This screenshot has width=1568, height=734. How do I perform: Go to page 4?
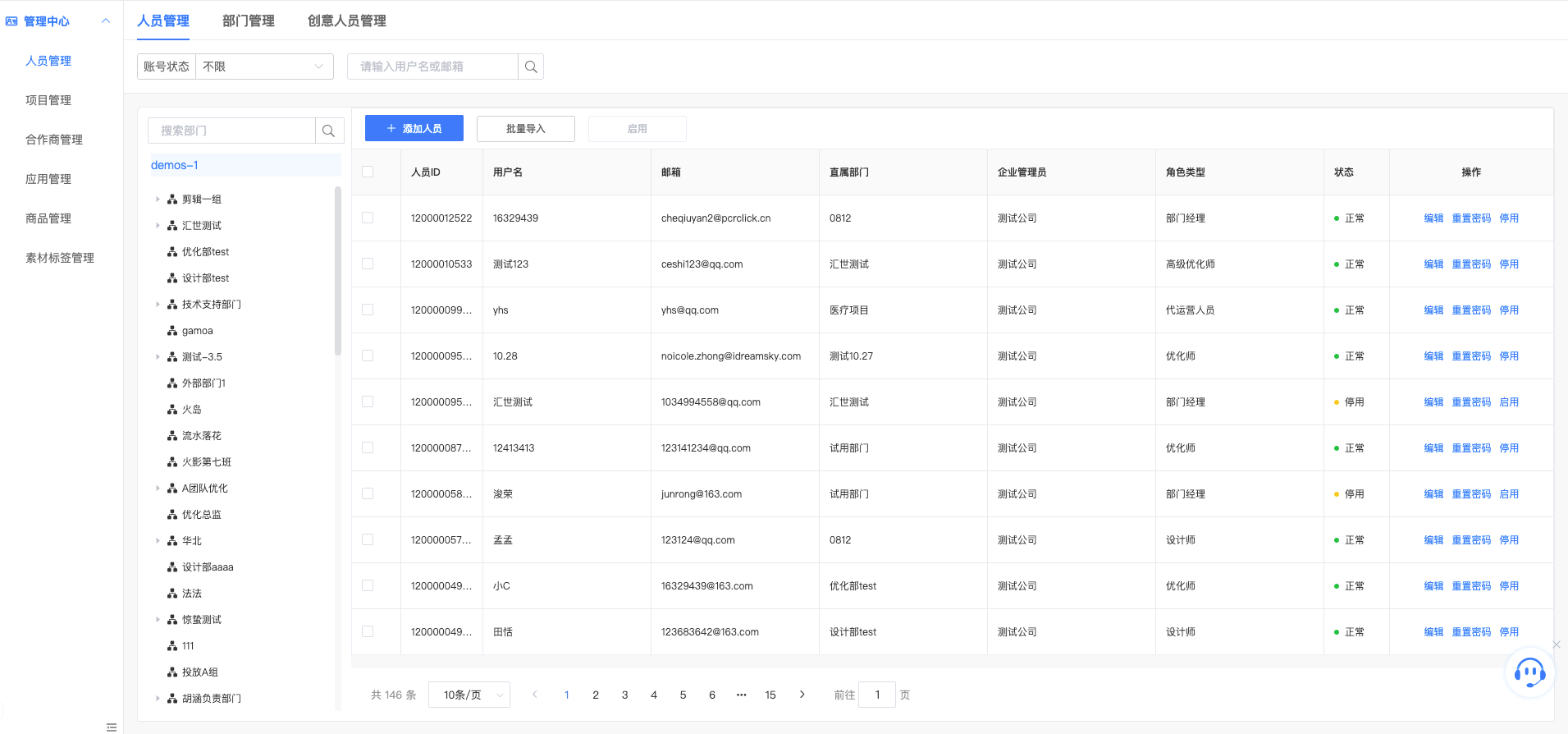pyautogui.click(x=654, y=695)
